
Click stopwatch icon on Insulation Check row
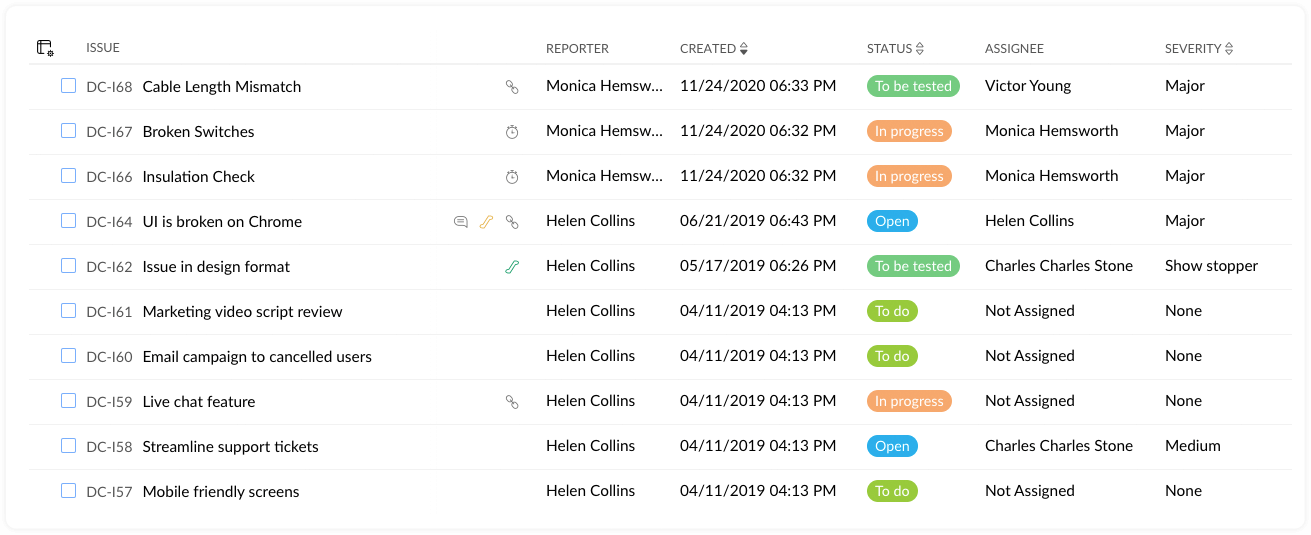[512, 177]
